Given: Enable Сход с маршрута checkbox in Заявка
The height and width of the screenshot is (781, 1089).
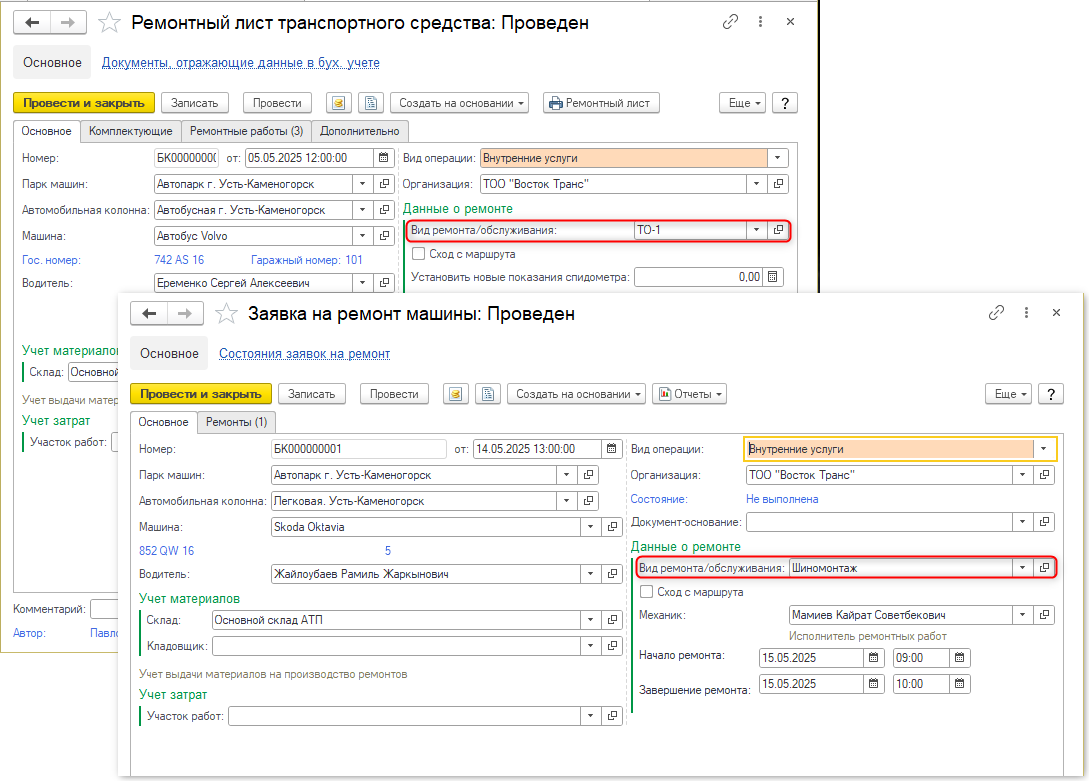Looking at the screenshot, I should [x=646, y=592].
